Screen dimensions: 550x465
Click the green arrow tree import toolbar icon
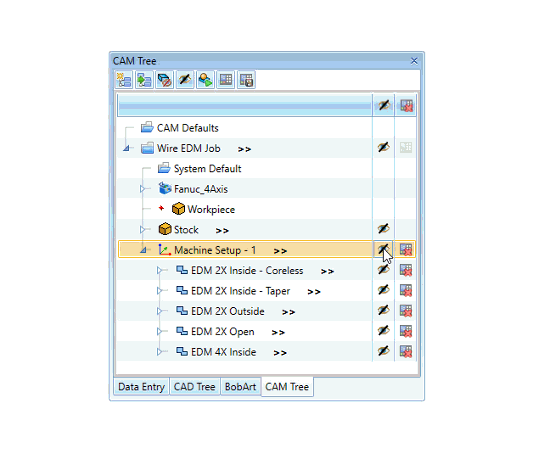pyautogui.click(x=144, y=80)
